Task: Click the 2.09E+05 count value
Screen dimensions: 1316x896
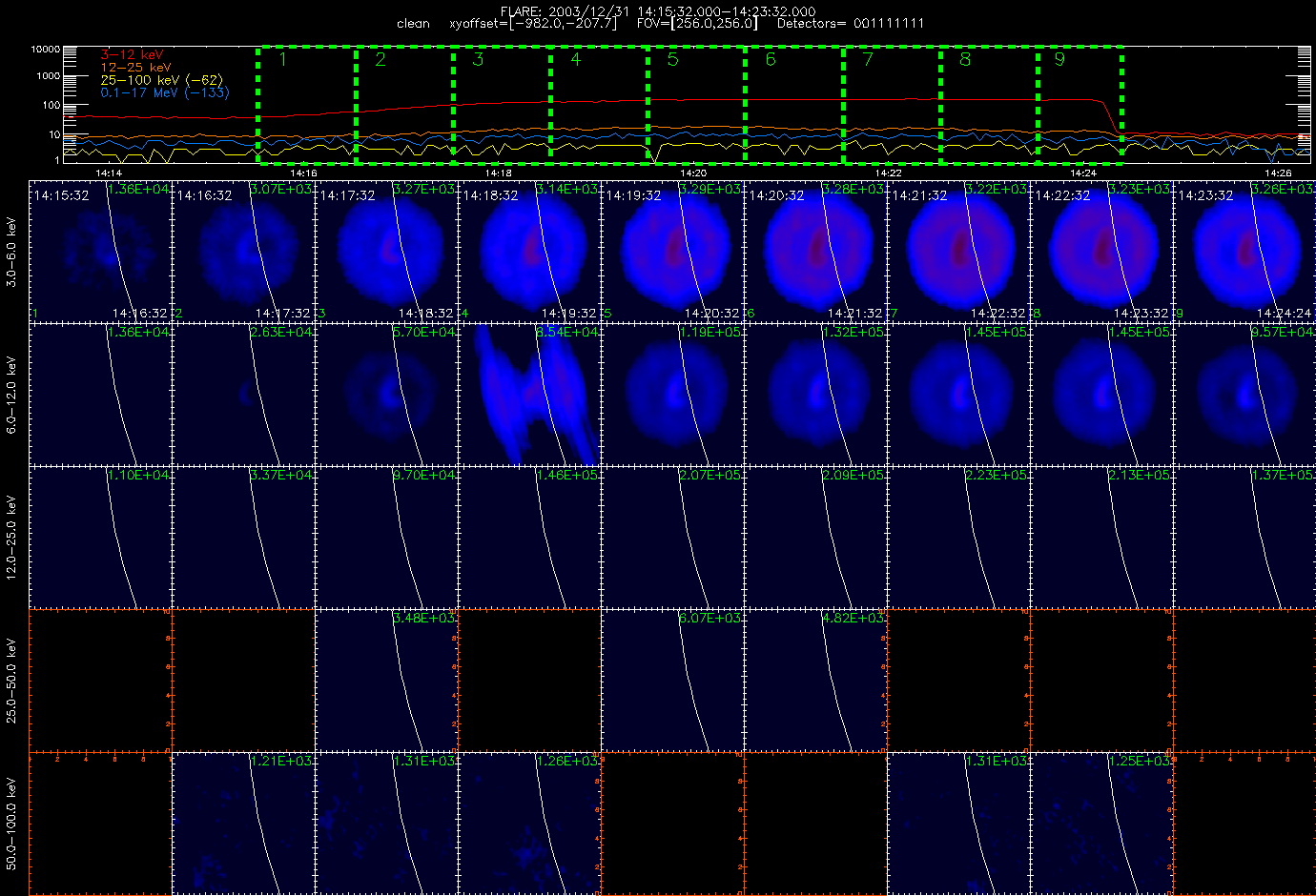Action: click(853, 476)
